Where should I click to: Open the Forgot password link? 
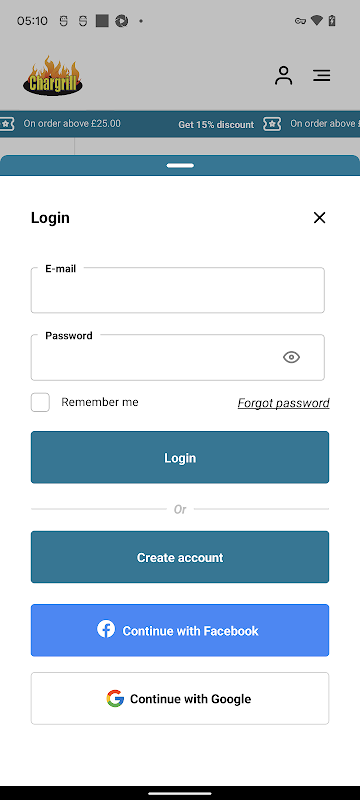(x=284, y=403)
